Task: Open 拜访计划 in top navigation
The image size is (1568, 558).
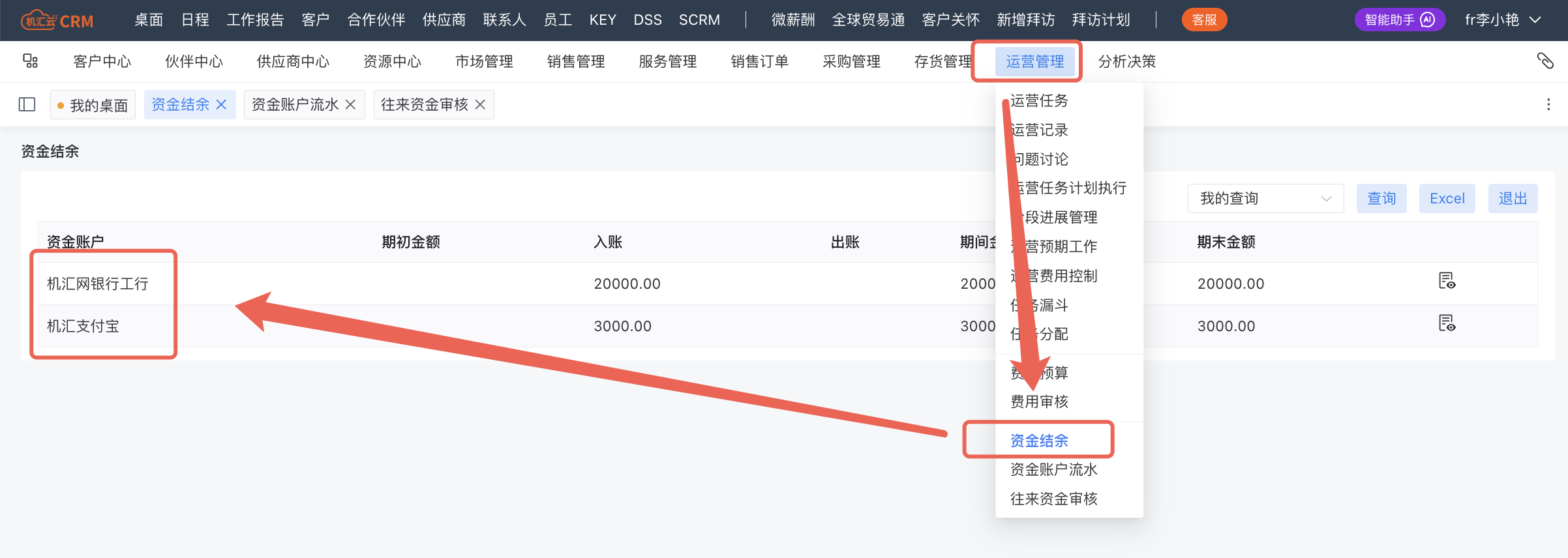Action: (1101, 20)
